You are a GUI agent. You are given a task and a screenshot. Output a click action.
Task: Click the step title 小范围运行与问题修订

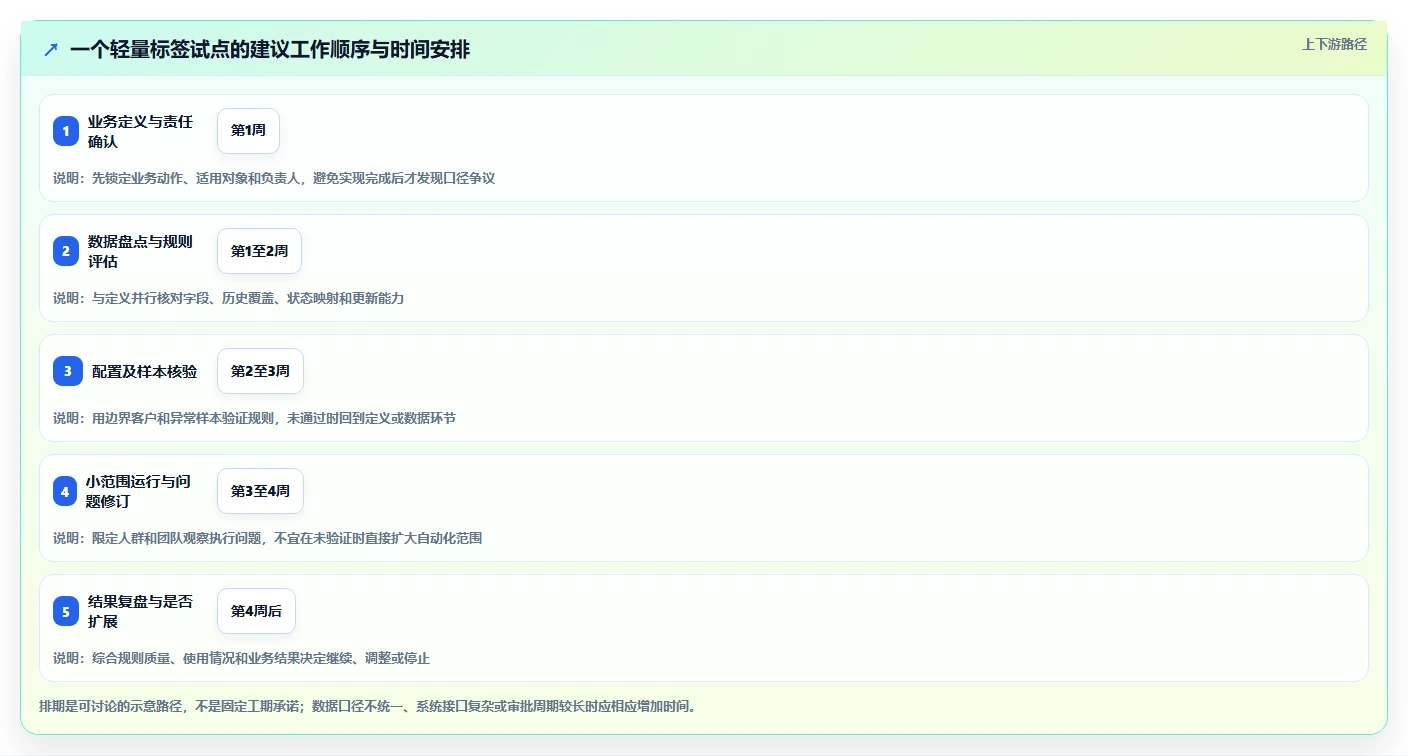138,491
